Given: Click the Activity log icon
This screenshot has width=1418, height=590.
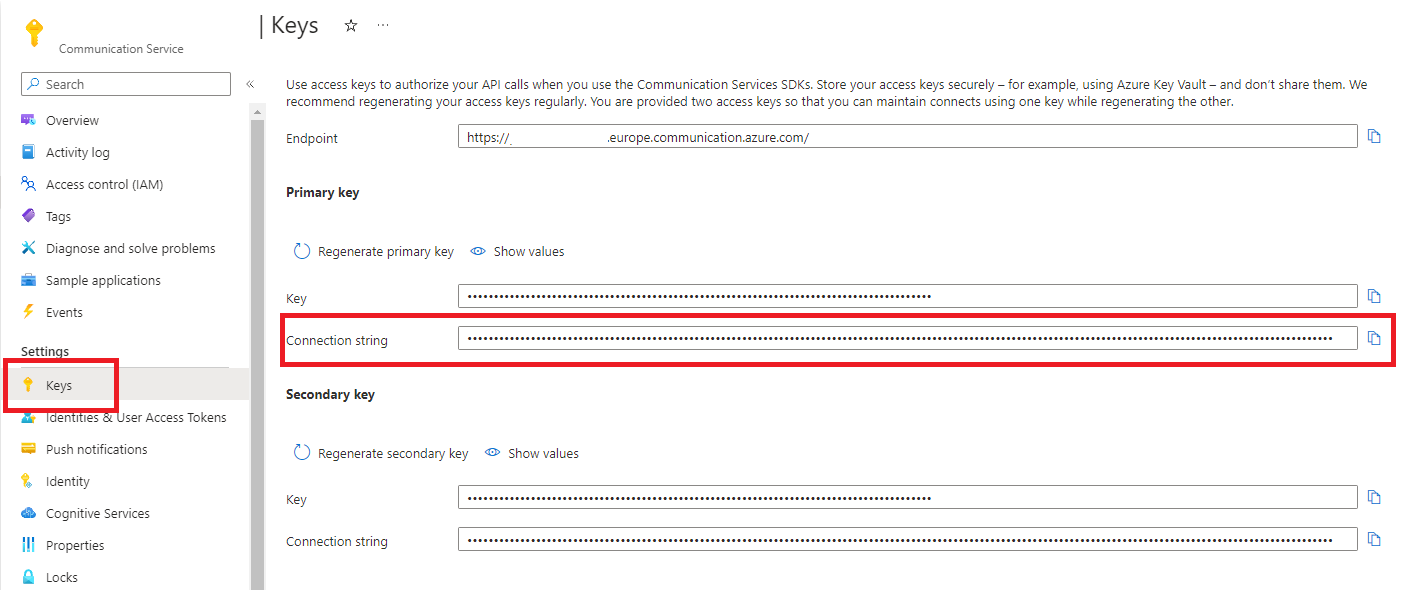Looking at the screenshot, I should coord(28,153).
